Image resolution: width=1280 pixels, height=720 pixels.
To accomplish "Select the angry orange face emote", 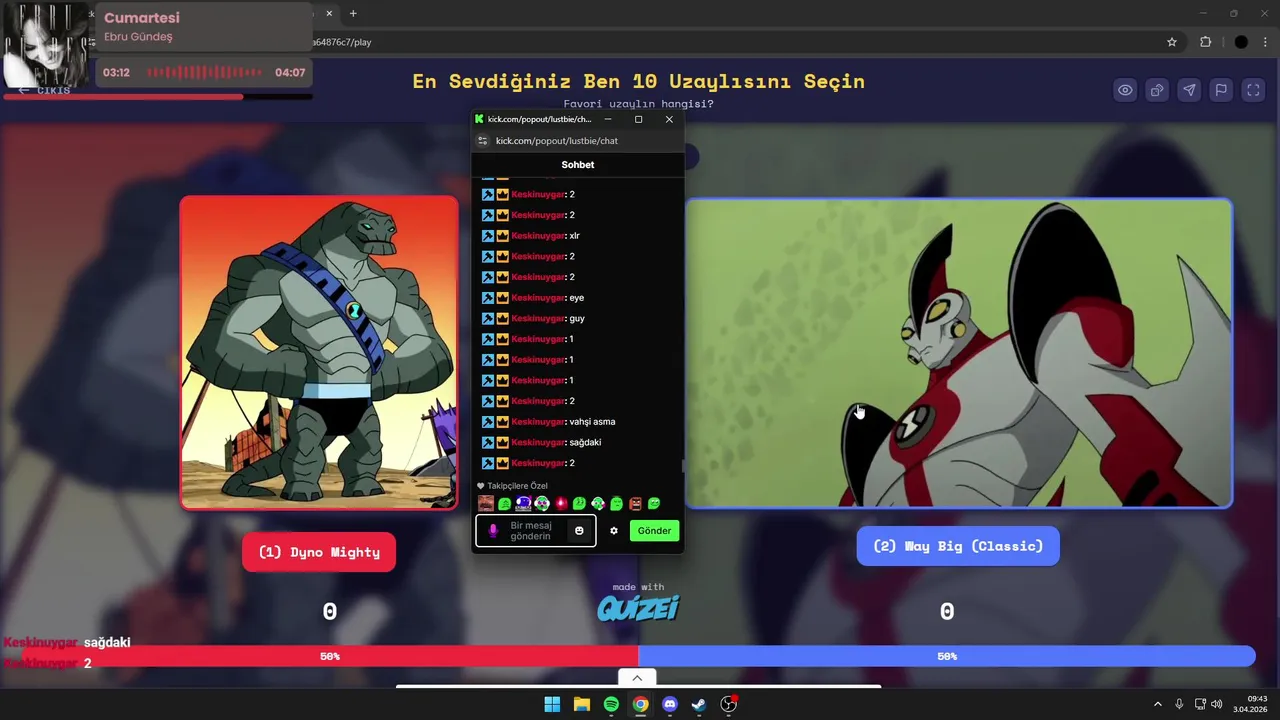I will [635, 503].
